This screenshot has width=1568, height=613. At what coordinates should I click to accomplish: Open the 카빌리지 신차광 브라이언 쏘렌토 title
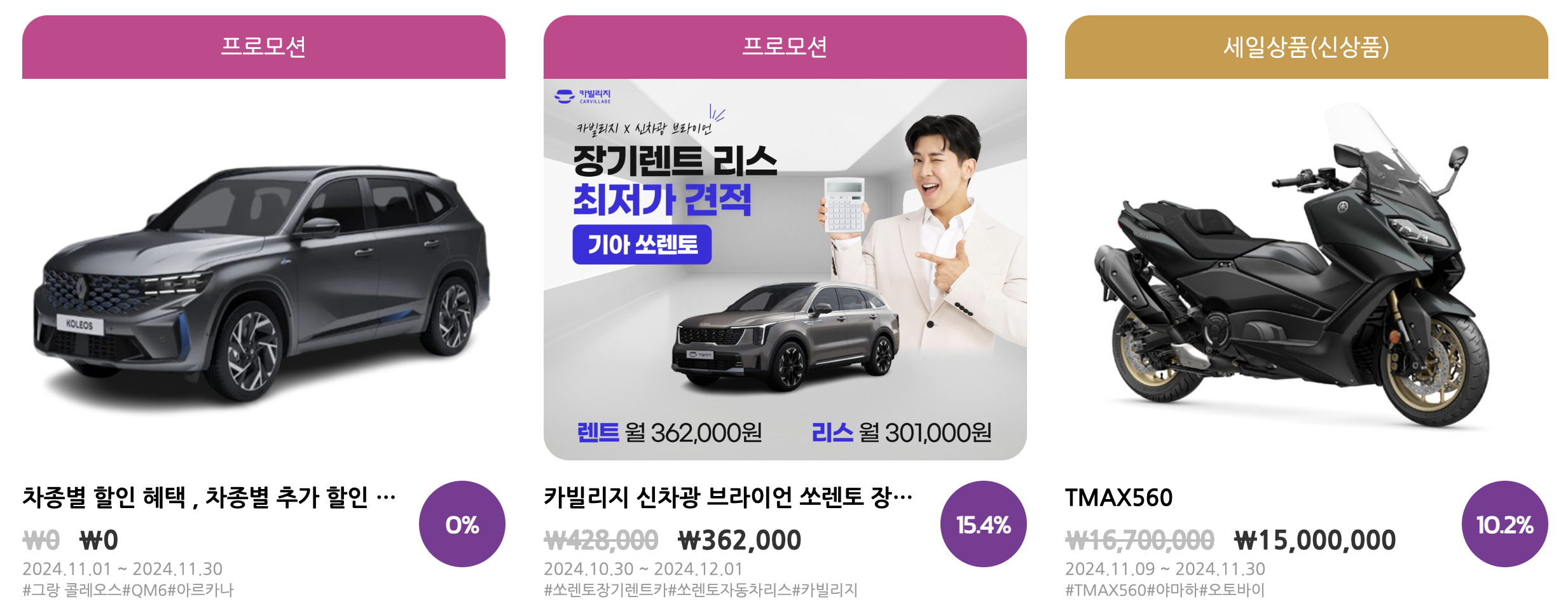(728, 497)
